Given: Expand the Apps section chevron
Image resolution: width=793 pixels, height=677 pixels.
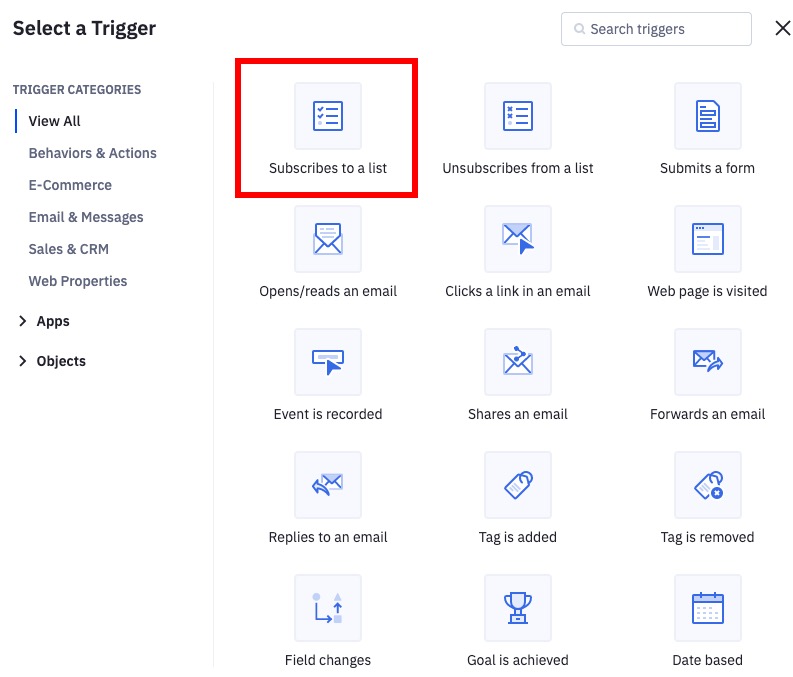Looking at the screenshot, I should click(x=22, y=321).
